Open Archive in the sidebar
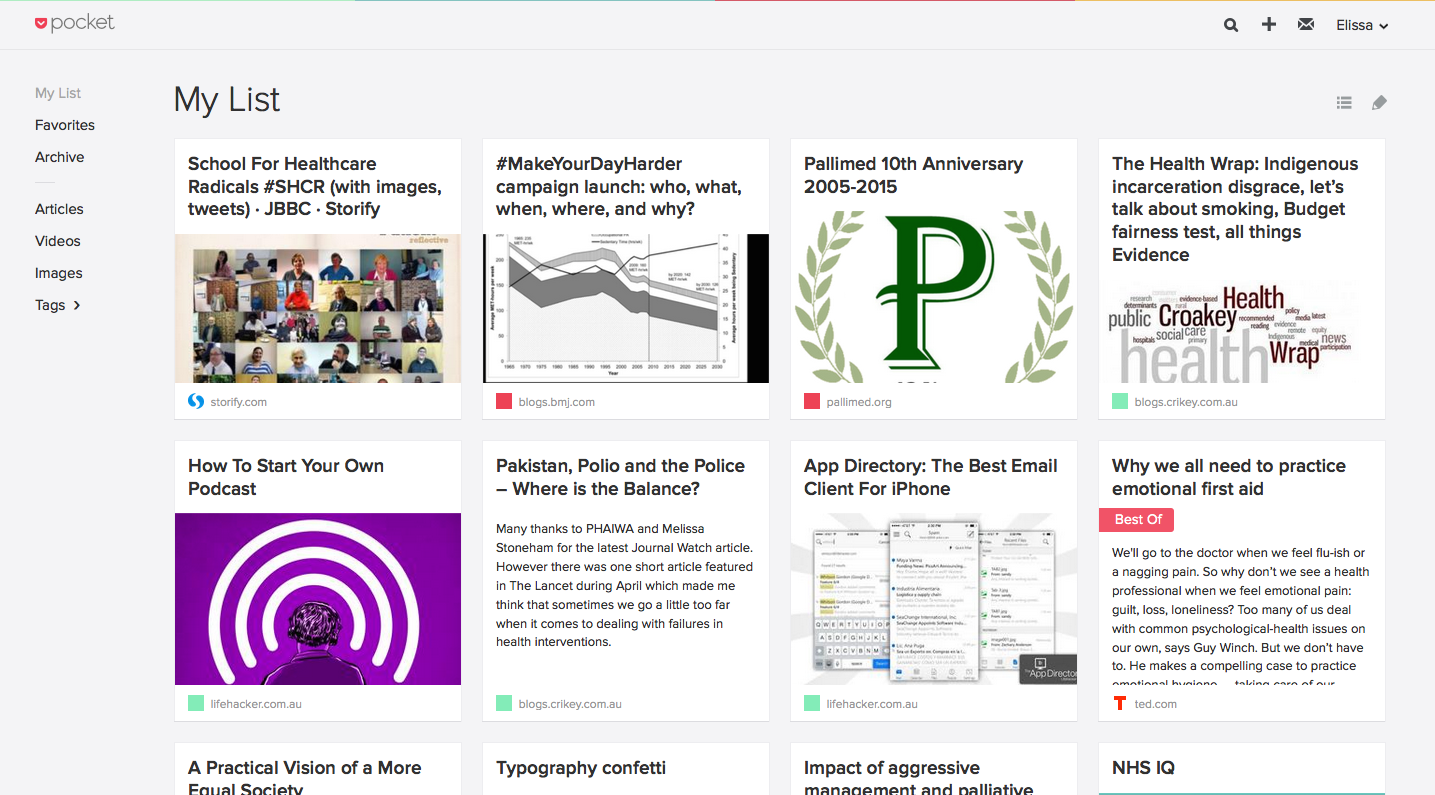1435x795 pixels. tap(60, 157)
